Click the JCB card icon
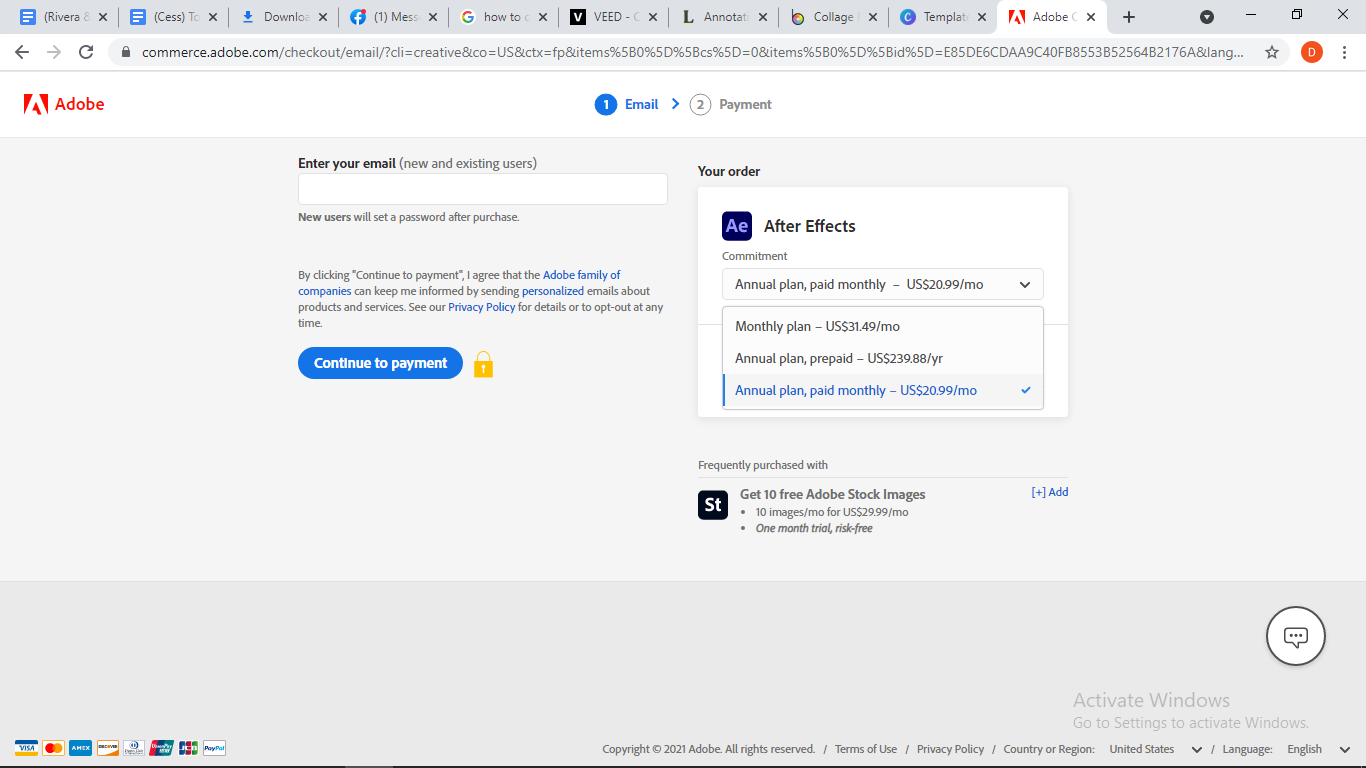Viewport: 1366px width, 768px height. coord(188,748)
